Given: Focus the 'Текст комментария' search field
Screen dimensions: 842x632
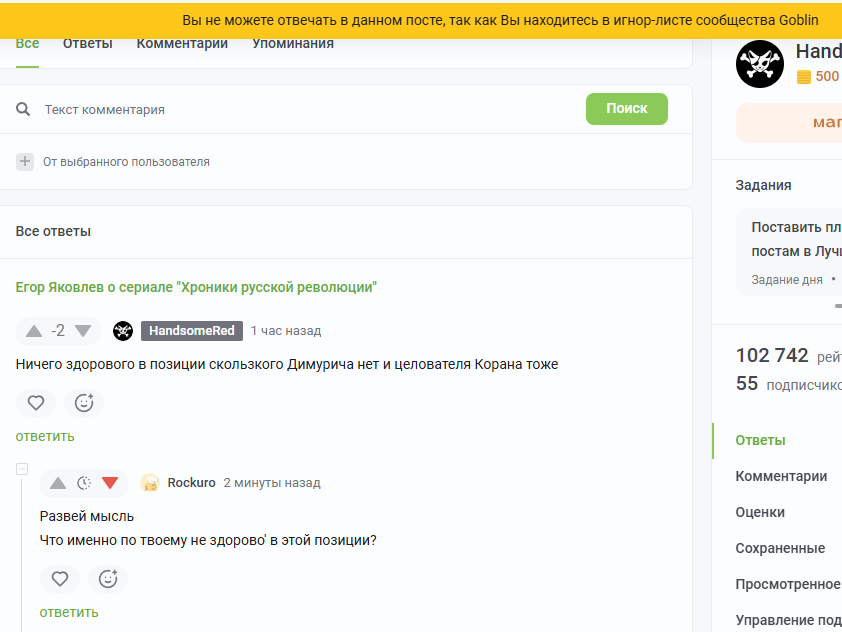Looking at the screenshot, I should click(300, 109).
